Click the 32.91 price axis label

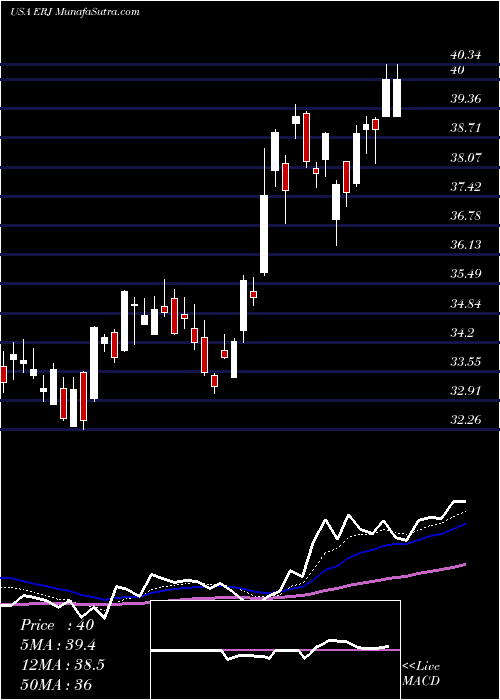pyautogui.click(x=466, y=391)
